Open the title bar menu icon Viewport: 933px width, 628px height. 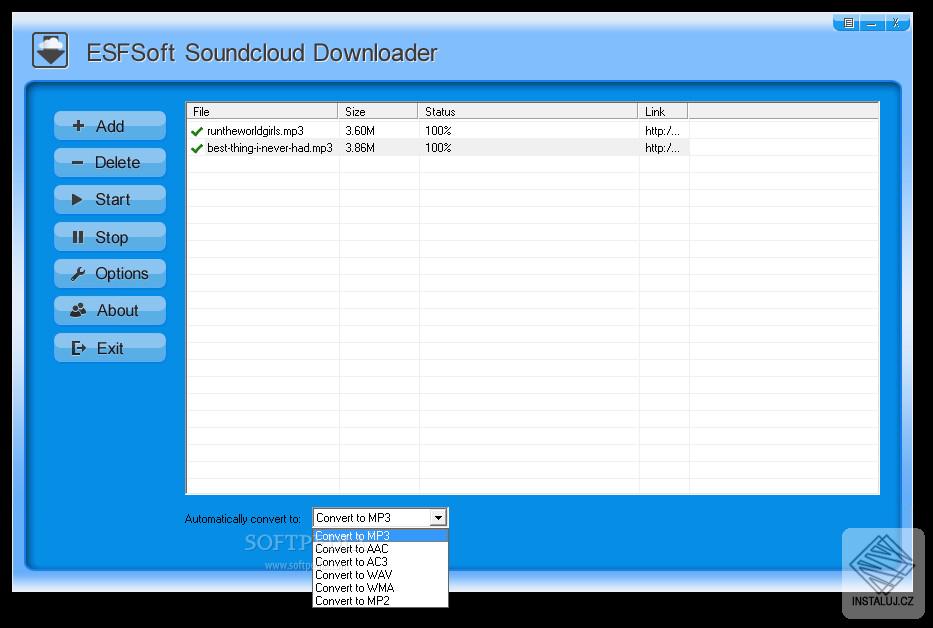[849, 23]
